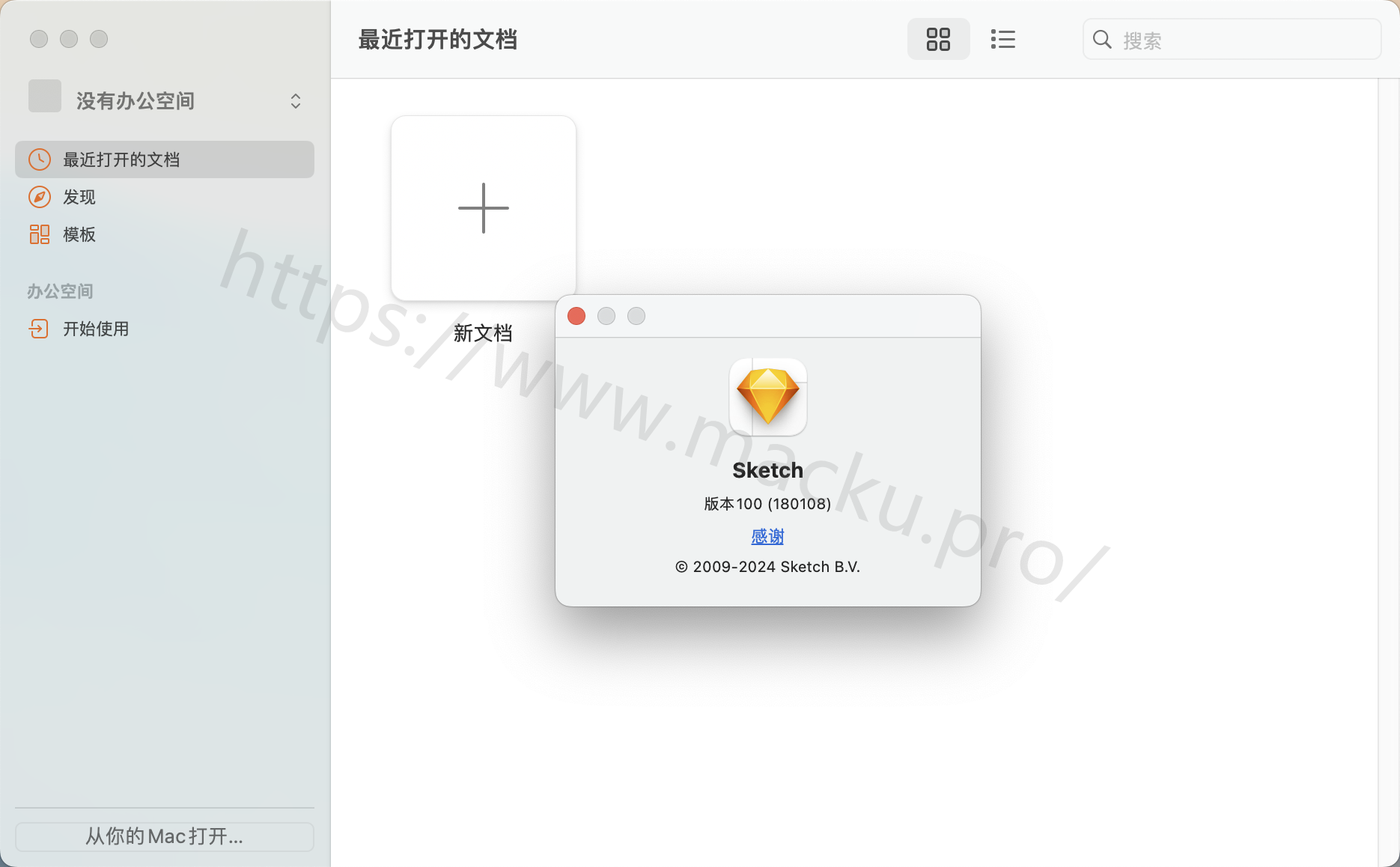Click the sign-in arrow icon beside 开始使用
Viewport: 1400px width, 867px height.
click(39, 329)
